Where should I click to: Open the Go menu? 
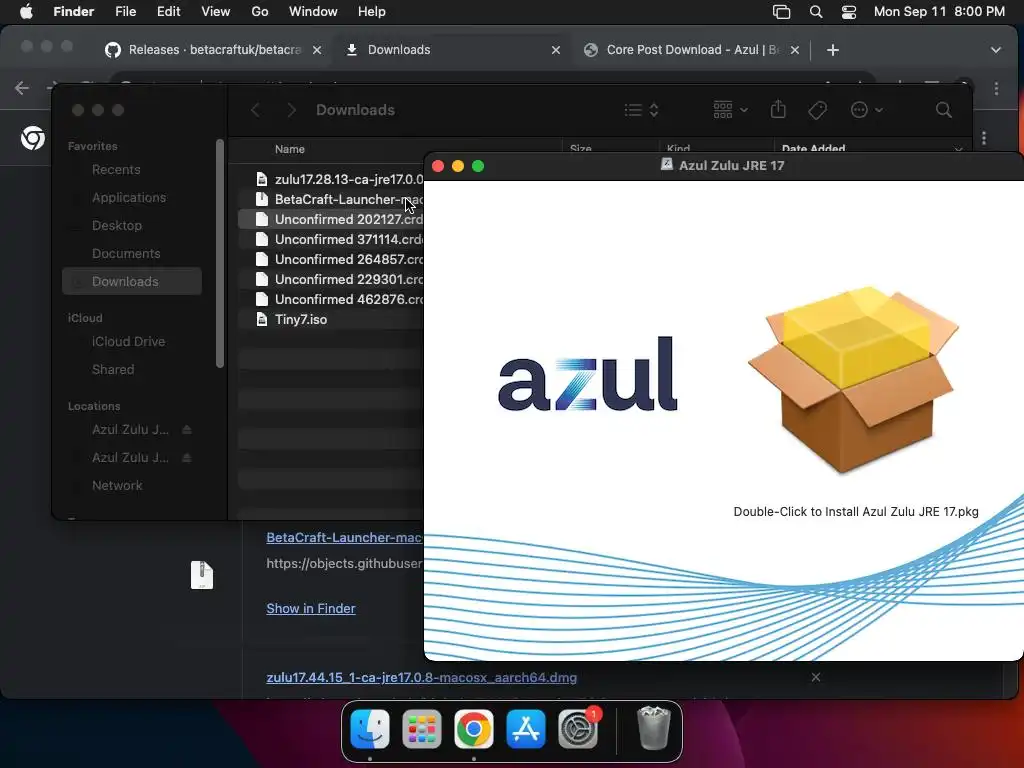tap(260, 12)
